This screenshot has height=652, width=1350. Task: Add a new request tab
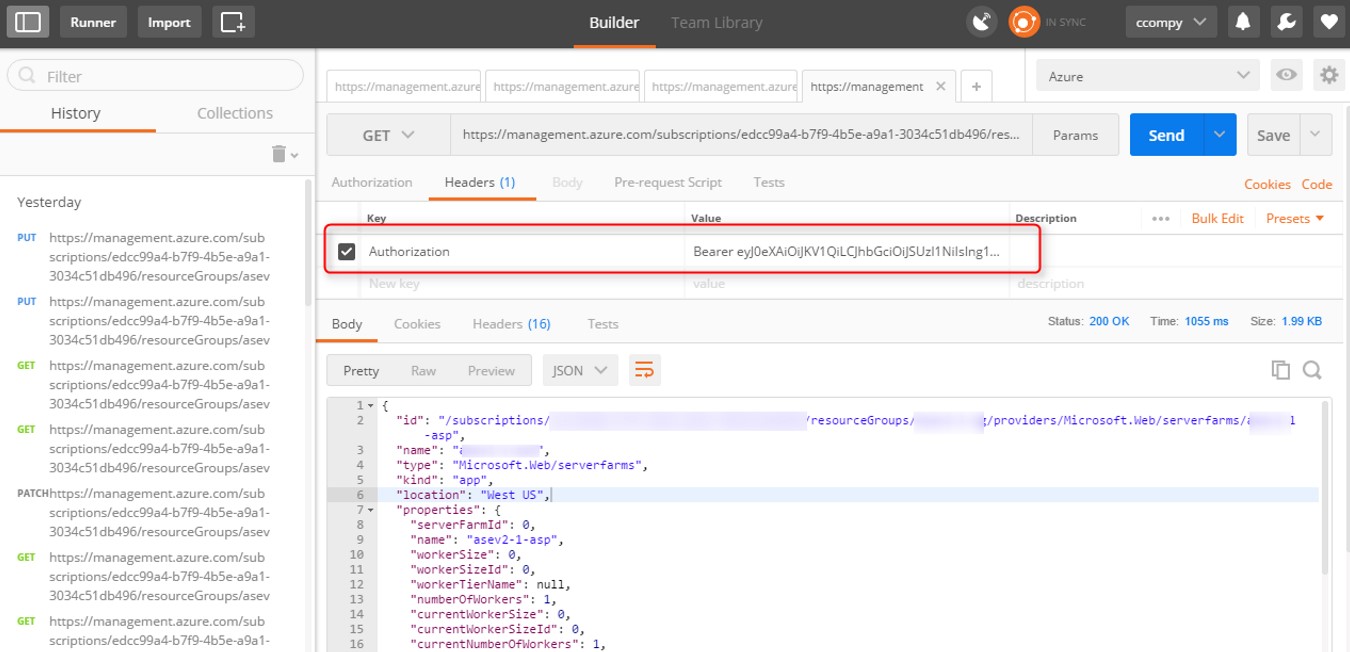pos(976,87)
